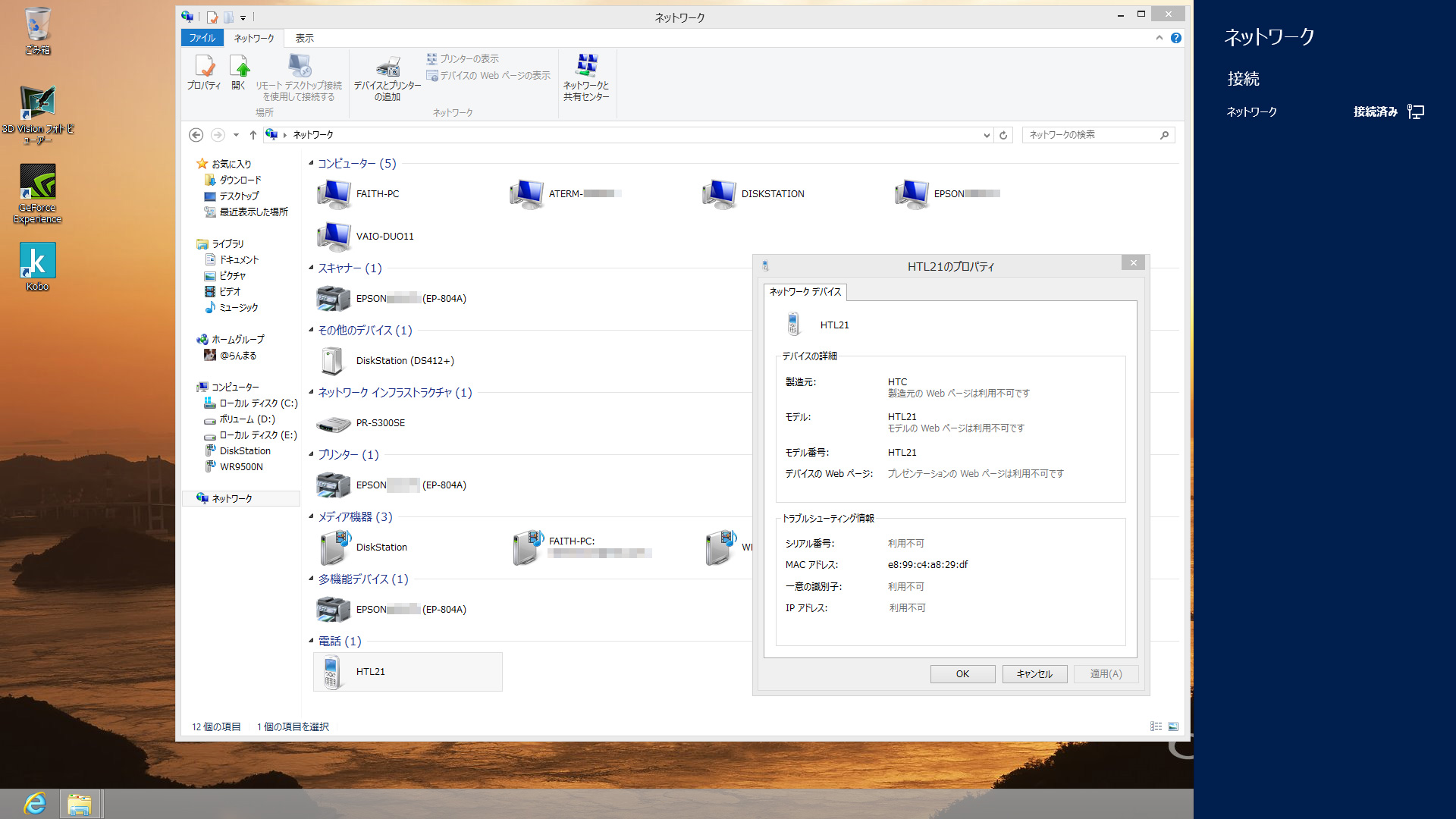Viewport: 1456px width, 819px height.
Task: Collapse the Computers (5) group
Action: coord(311,163)
